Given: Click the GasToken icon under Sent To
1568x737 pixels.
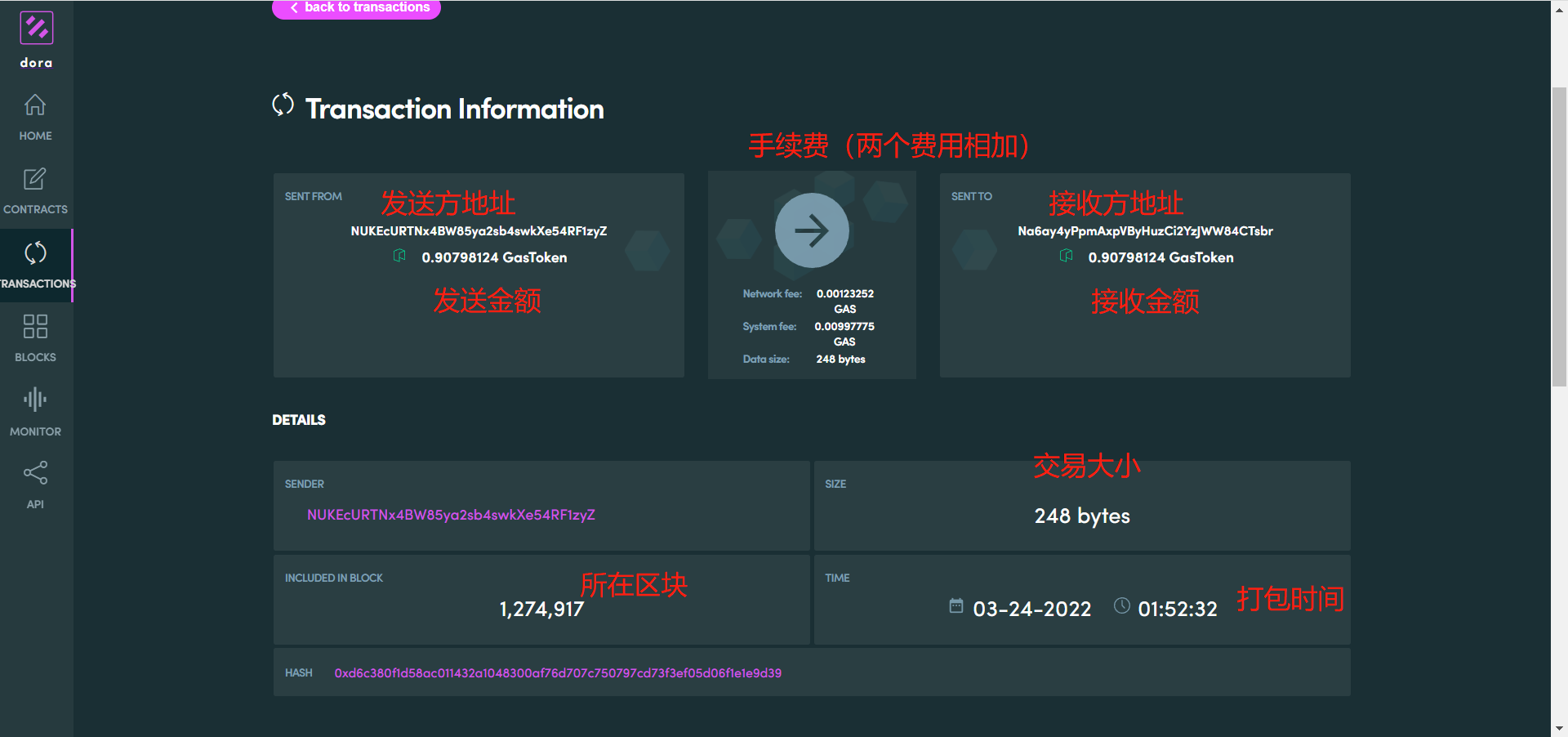Looking at the screenshot, I should coord(1066,257).
